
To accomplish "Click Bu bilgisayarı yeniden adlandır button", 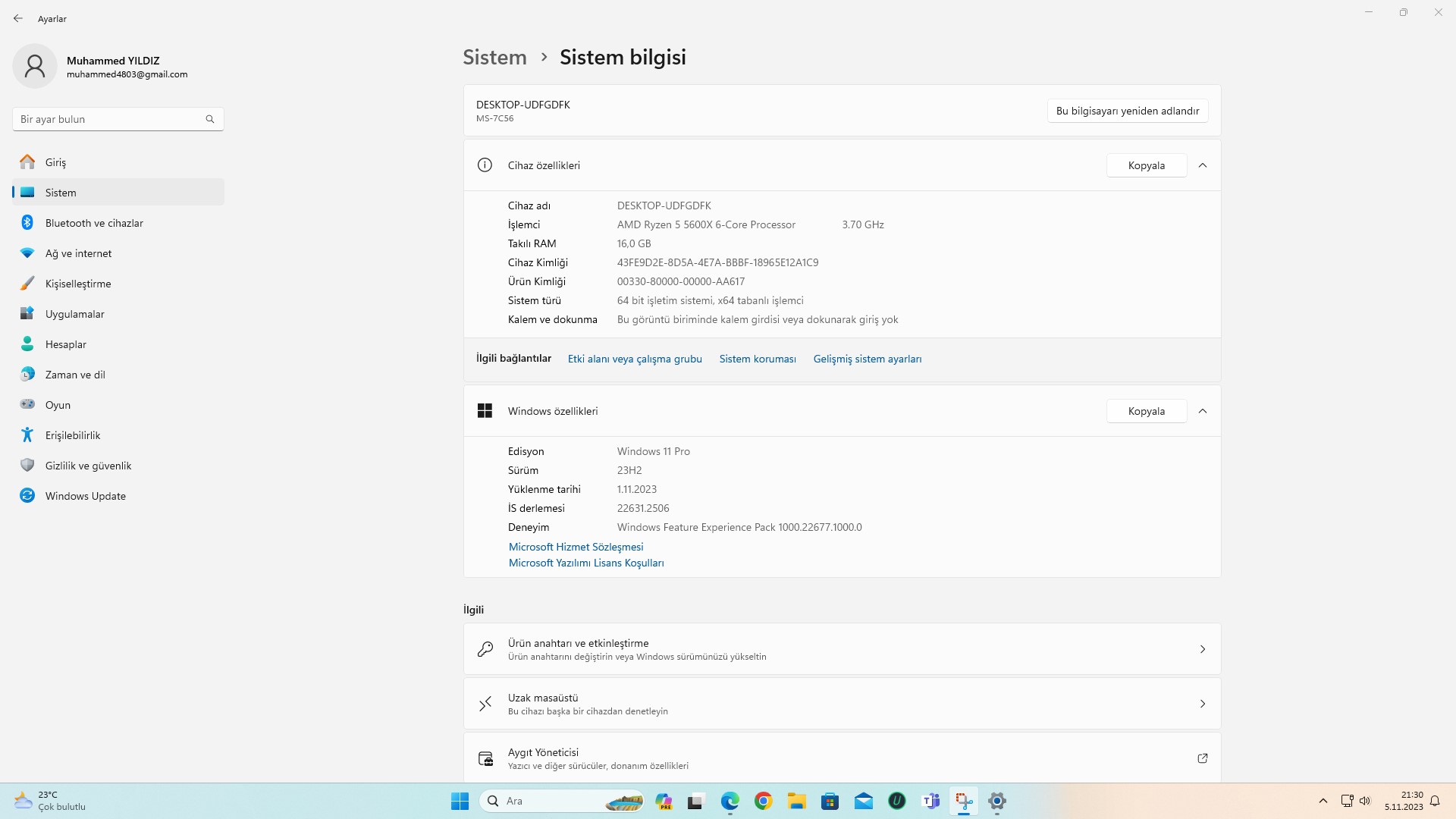I will click(x=1128, y=111).
